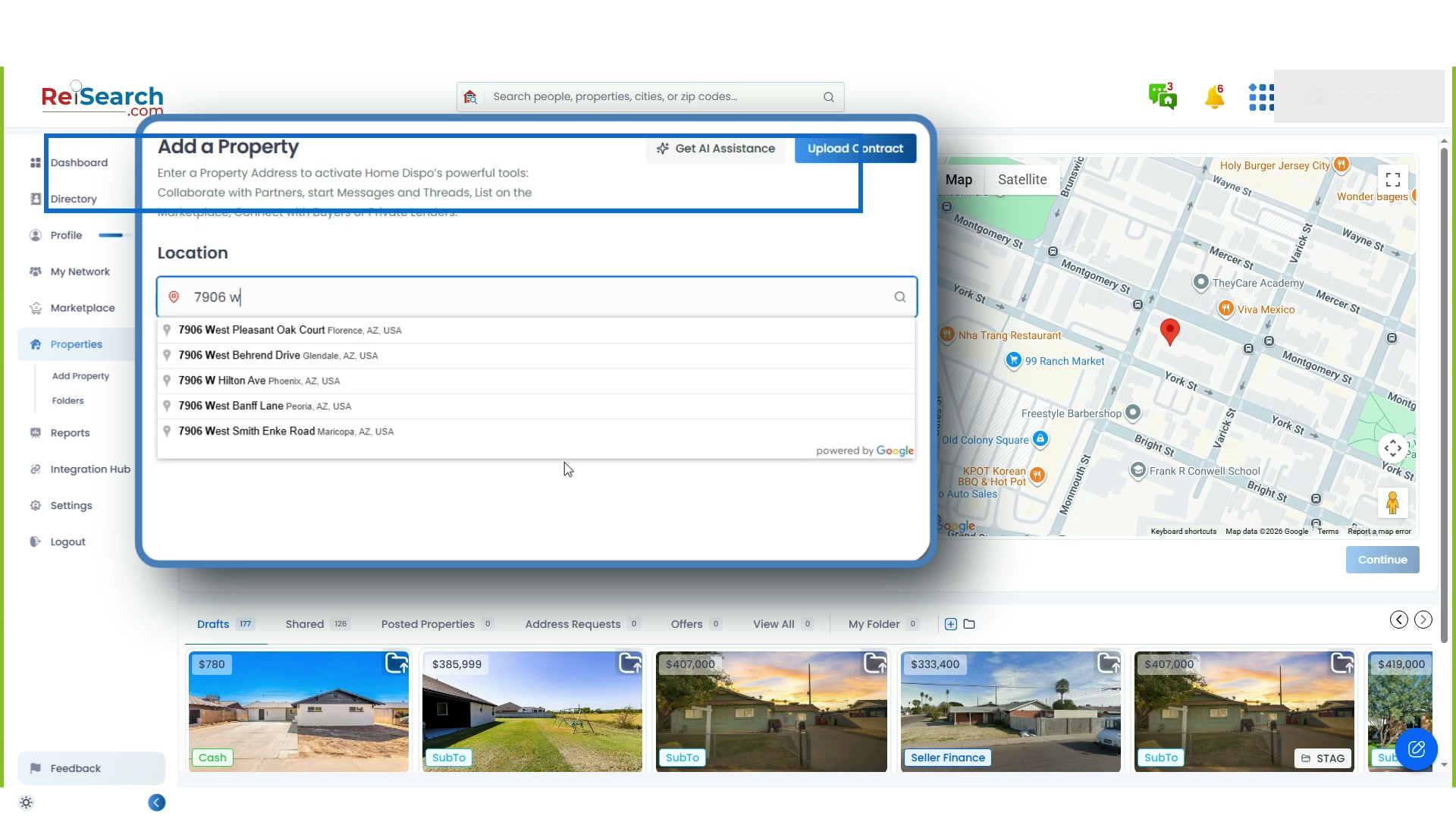
Task: Choose 7906 W Hilton Ave Phoenix suggestion
Action: click(536, 381)
